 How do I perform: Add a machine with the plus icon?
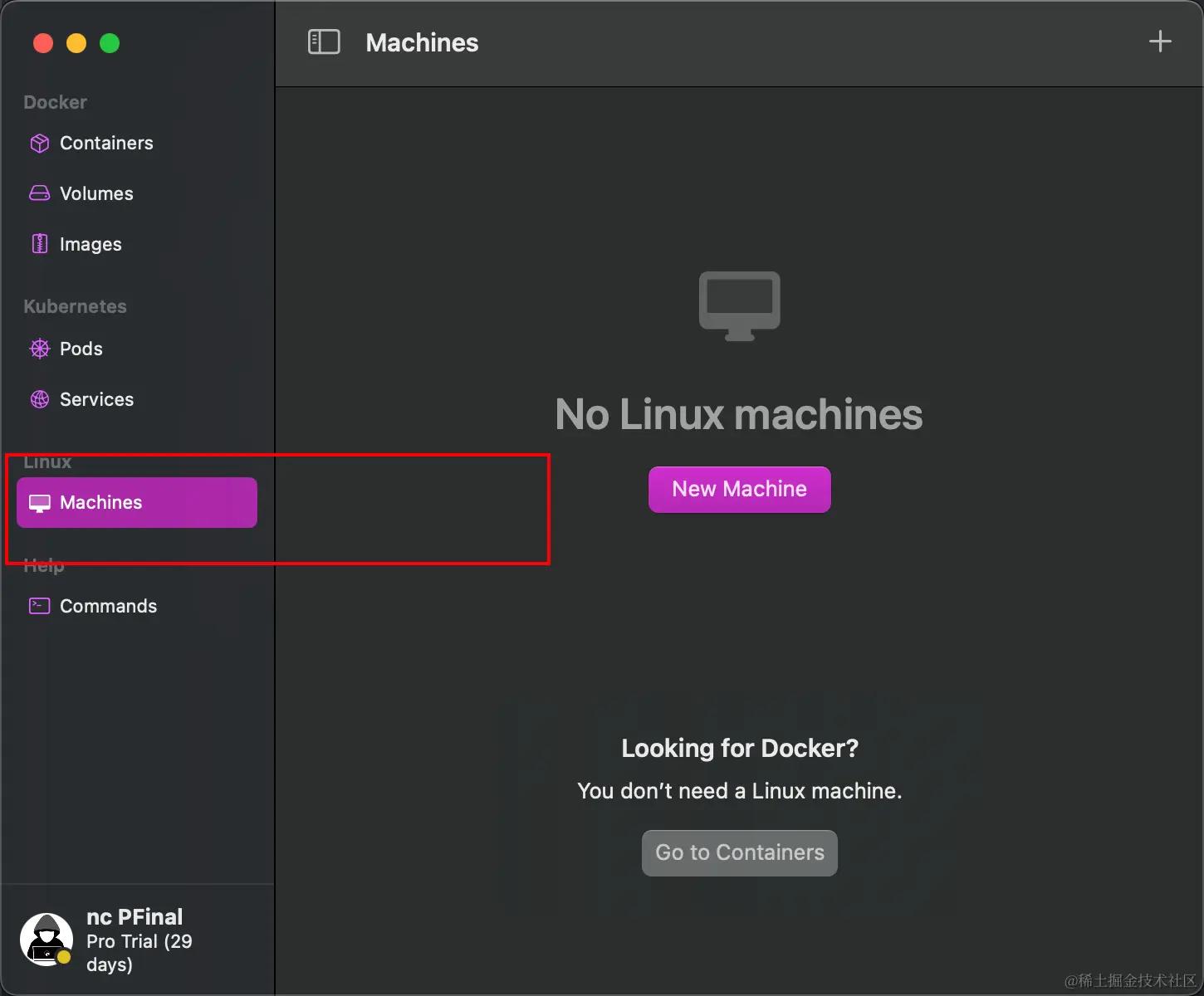click(1160, 41)
